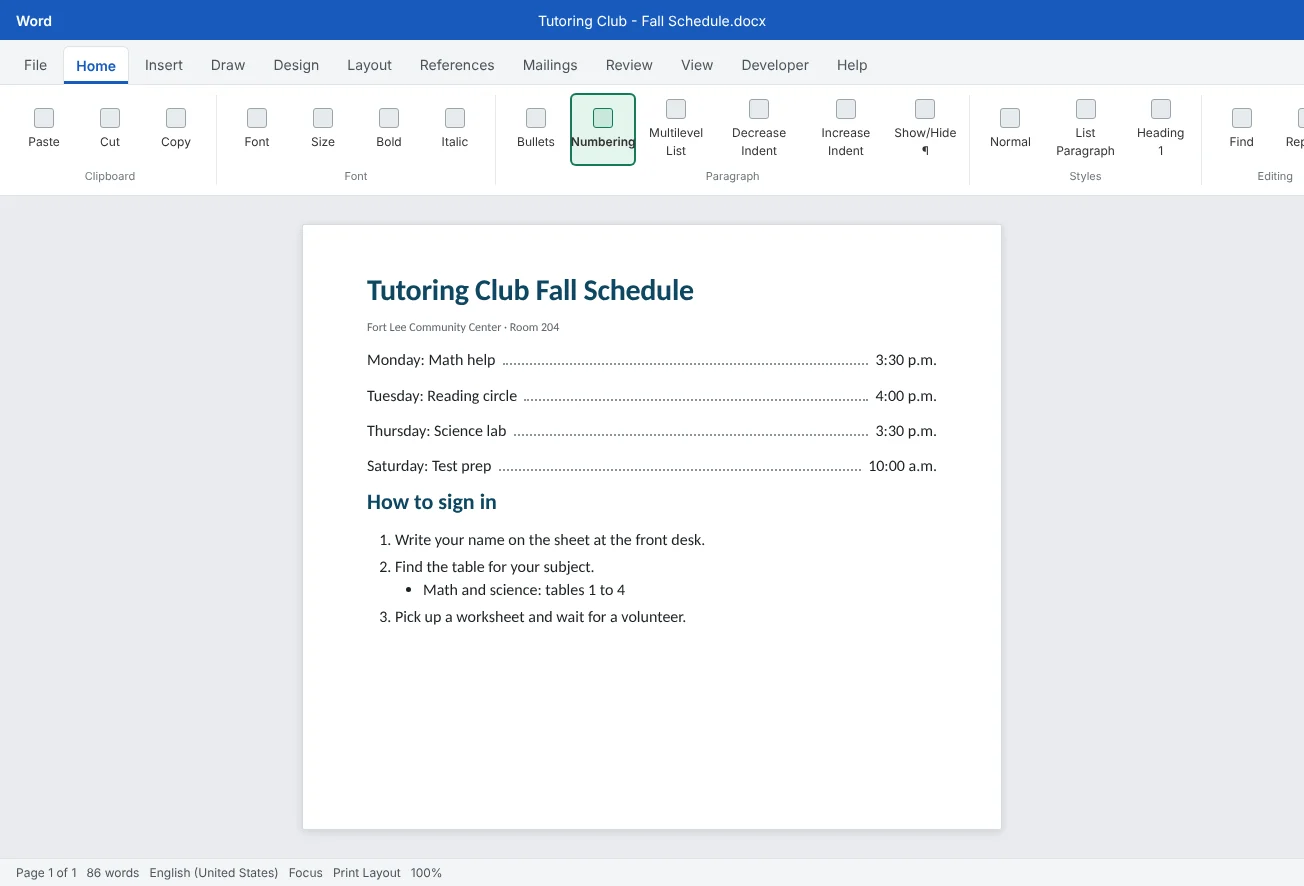The image size is (1304, 886).
Task: Switch to the View tab
Action: tap(697, 65)
